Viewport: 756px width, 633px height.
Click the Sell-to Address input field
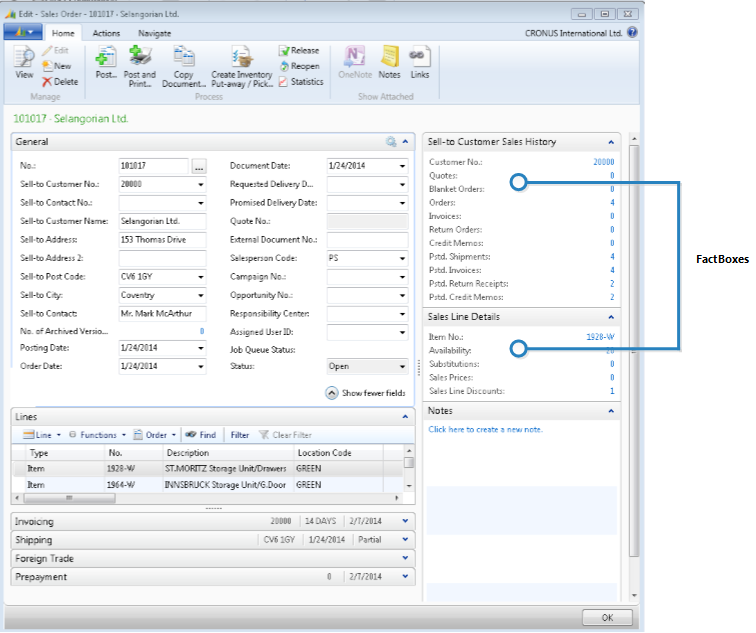161,239
